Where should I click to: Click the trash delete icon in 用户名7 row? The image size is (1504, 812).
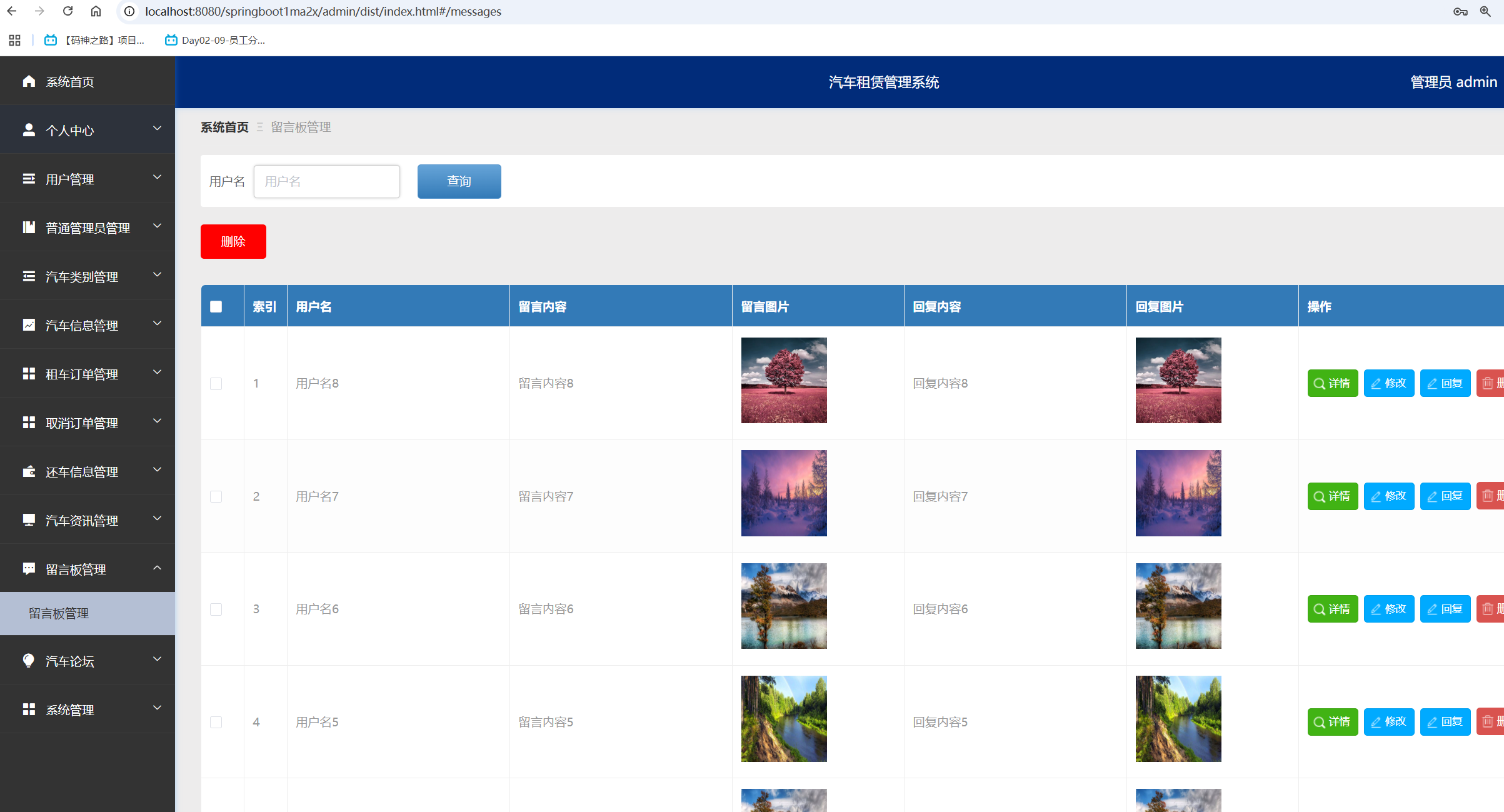point(1488,496)
